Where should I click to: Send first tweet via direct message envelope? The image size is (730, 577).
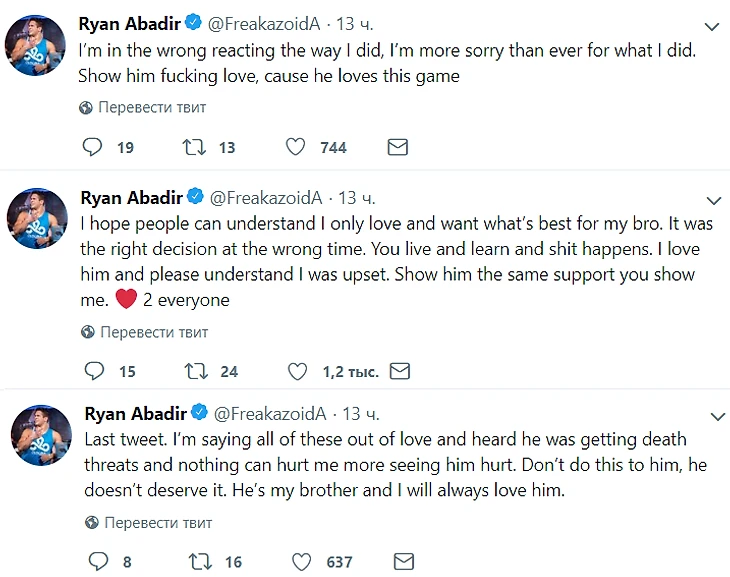(x=397, y=147)
